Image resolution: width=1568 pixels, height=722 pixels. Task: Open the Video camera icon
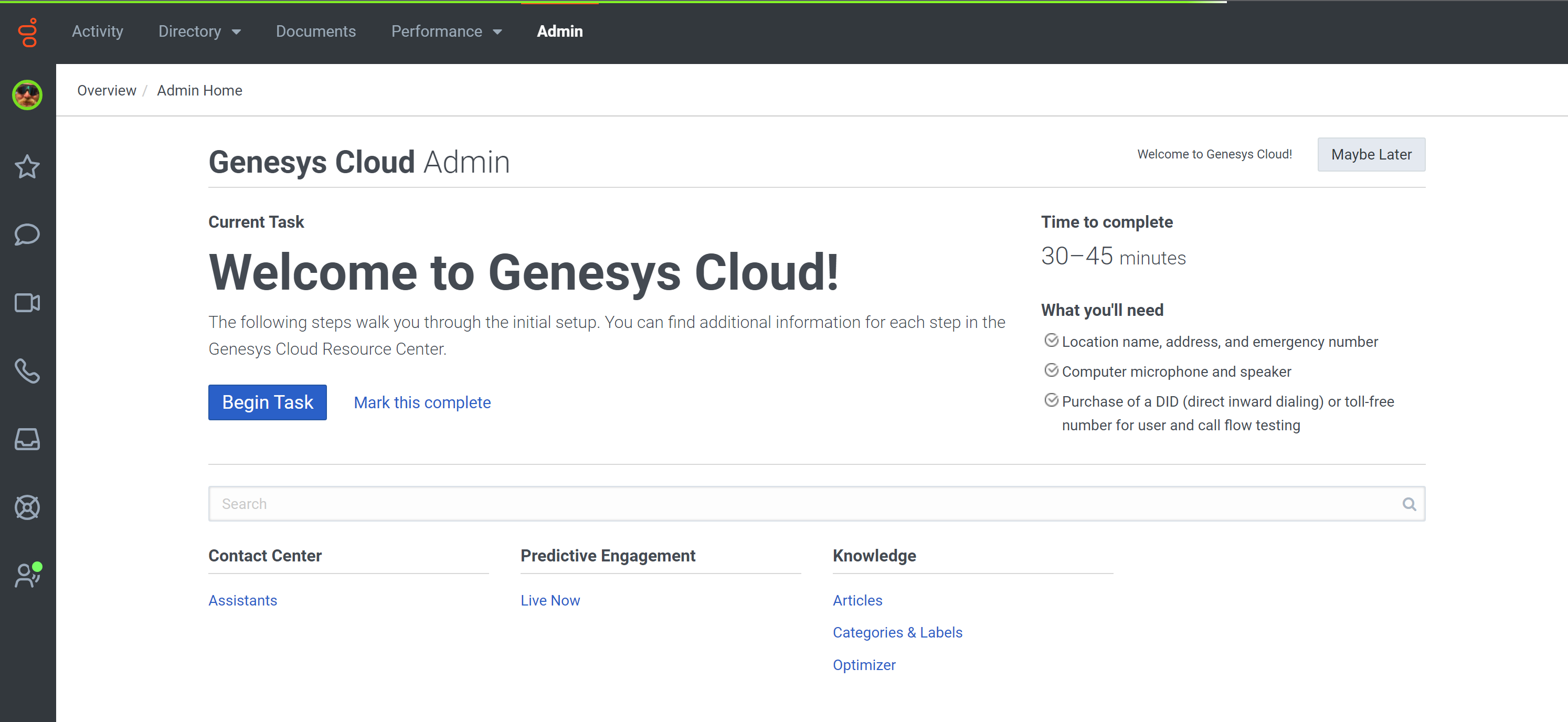point(27,303)
